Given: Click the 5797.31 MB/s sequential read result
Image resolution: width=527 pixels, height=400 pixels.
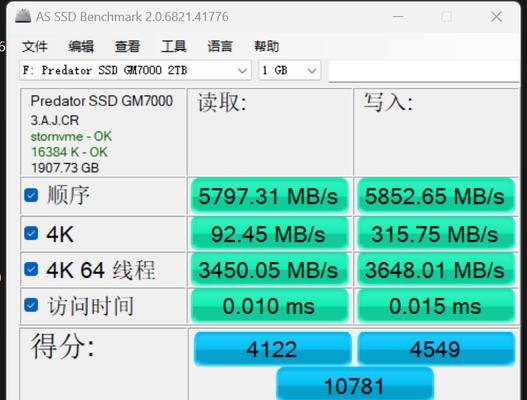Looking at the screenshot, I should 269,196.
